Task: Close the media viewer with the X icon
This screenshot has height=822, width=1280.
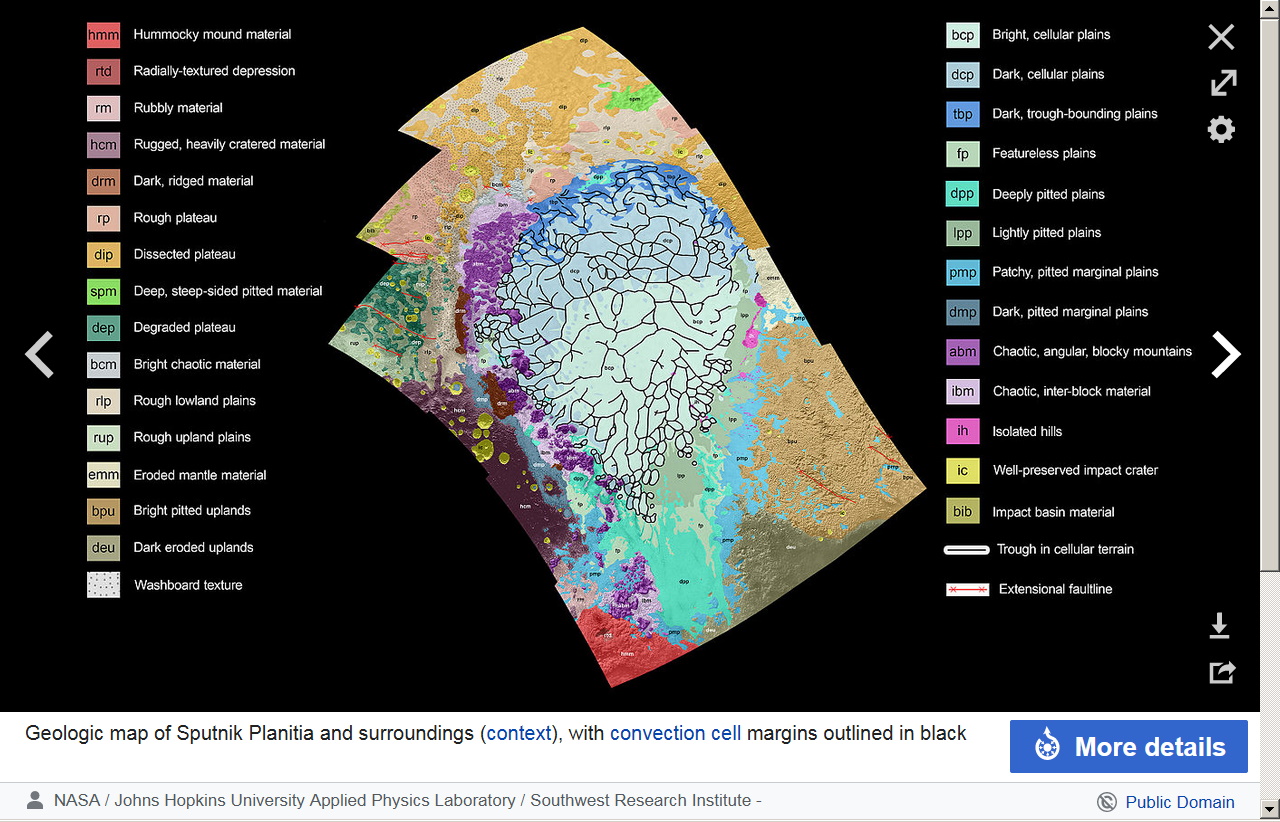Action: 1221,37
